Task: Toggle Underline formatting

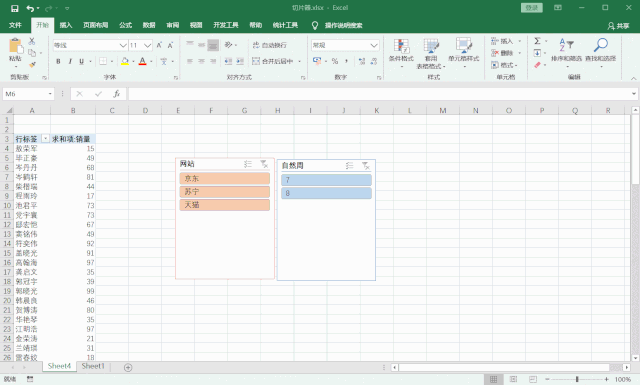Action: click(81, 61)
